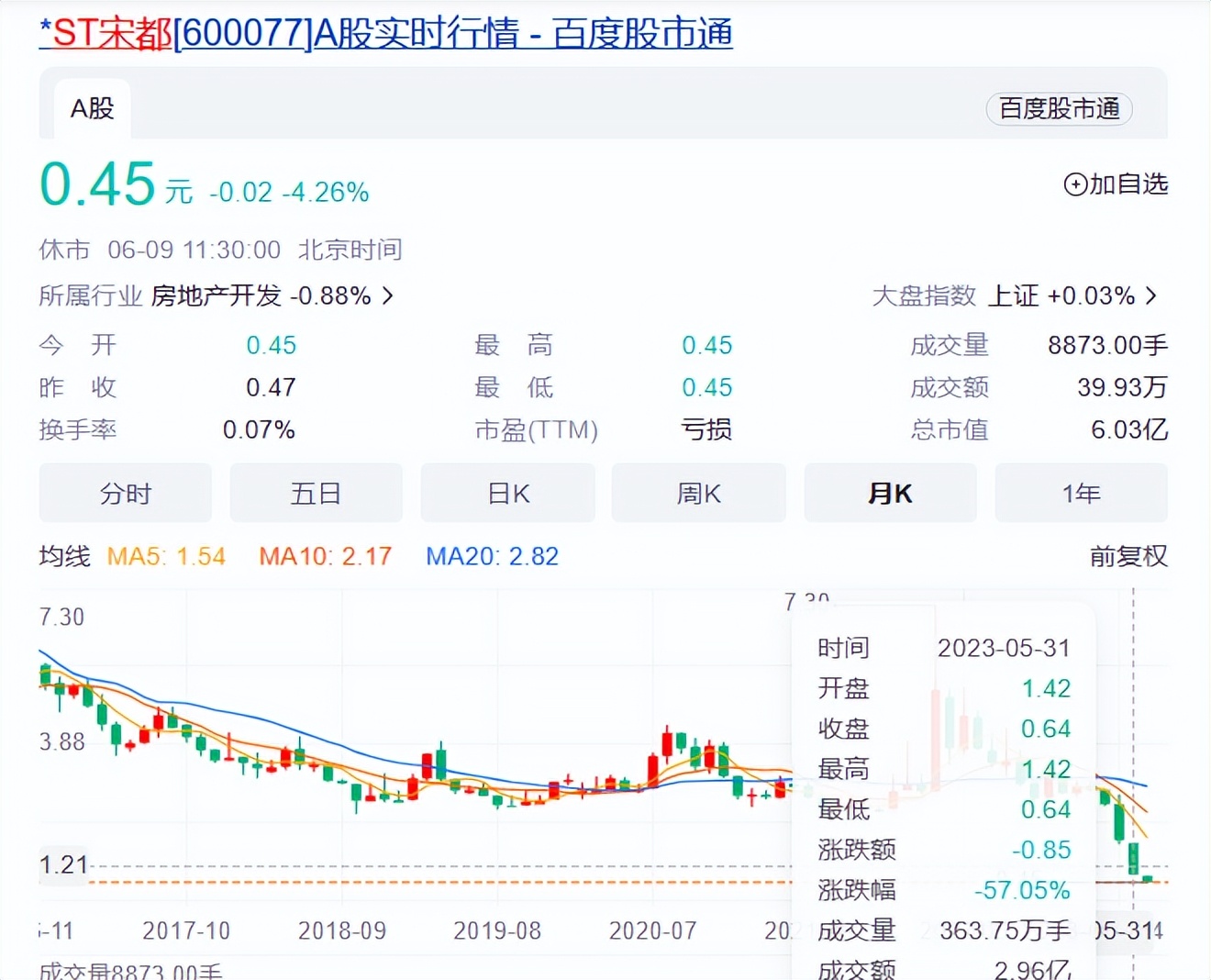Switch to the 分时 chart view

click(125, 493)
